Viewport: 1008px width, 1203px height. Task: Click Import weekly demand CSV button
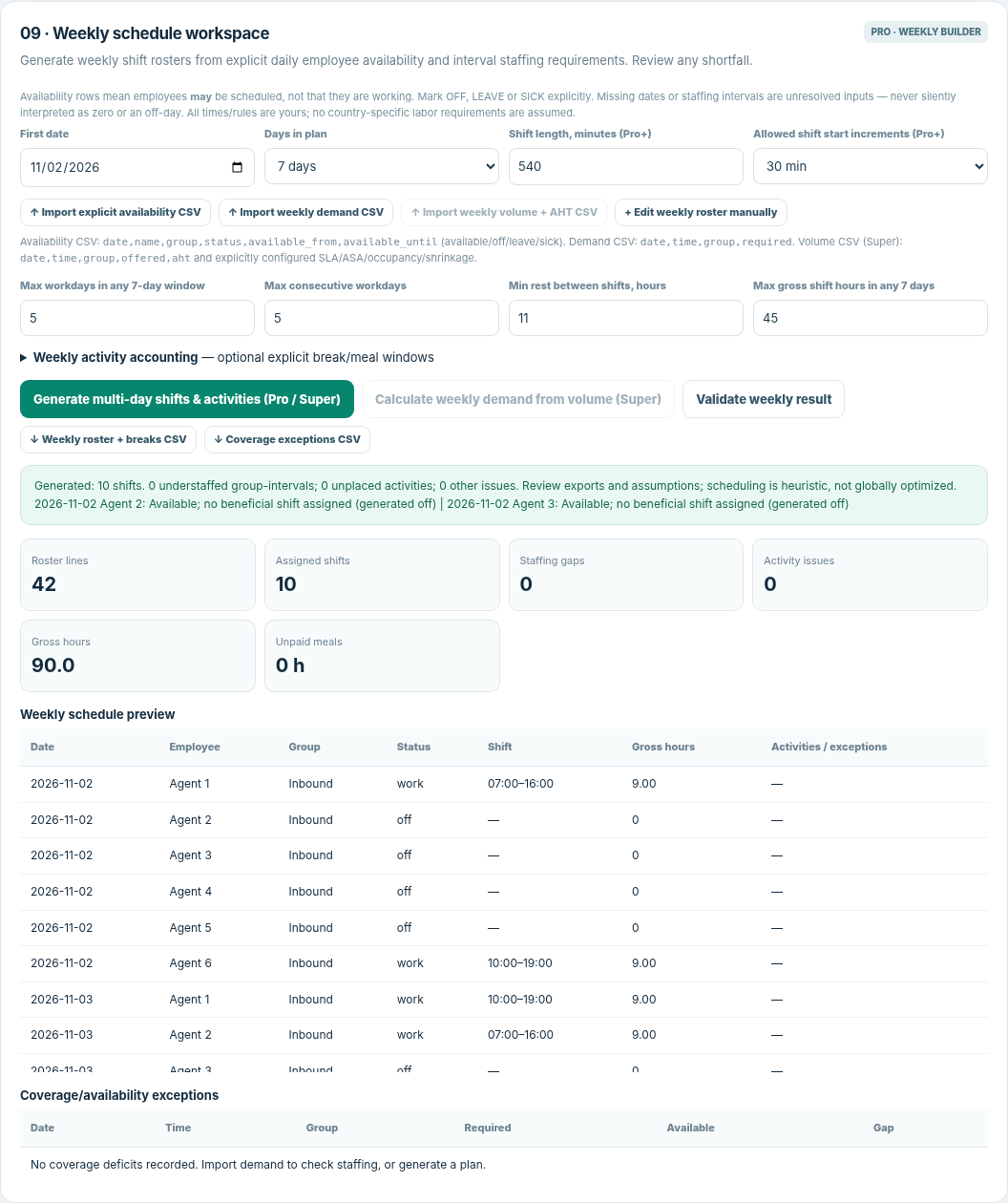tap(305, 212)
